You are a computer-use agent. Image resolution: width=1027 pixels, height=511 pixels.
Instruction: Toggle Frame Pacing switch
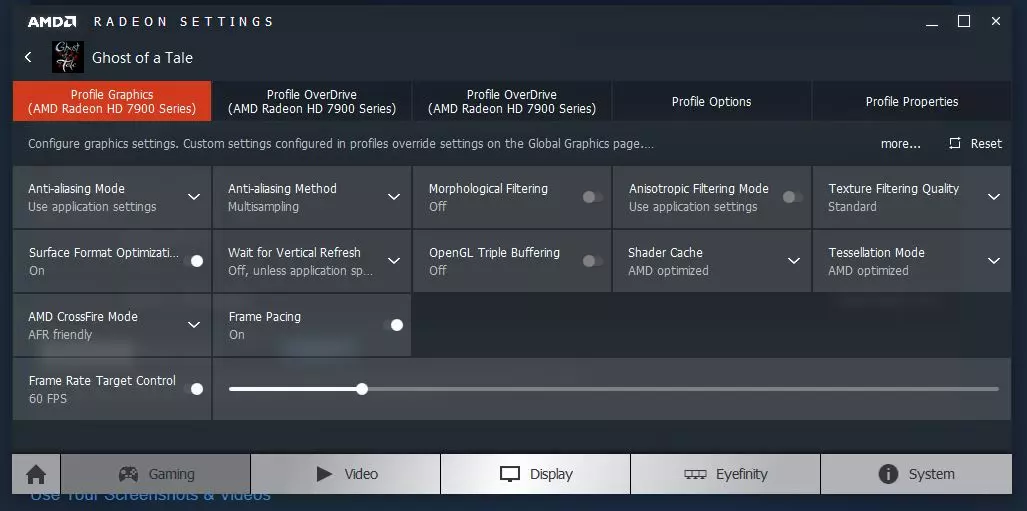[396, 325]
